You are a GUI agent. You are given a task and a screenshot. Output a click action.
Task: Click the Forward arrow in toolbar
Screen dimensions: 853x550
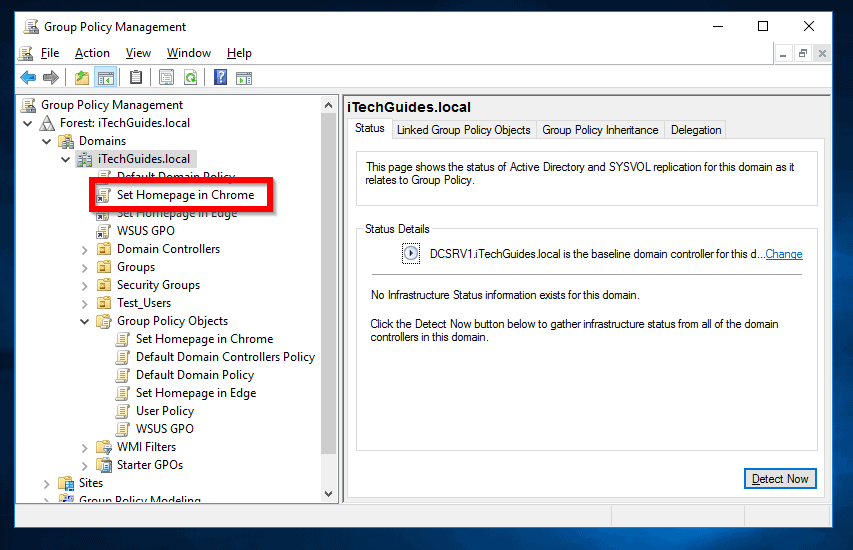pos(51,78)
